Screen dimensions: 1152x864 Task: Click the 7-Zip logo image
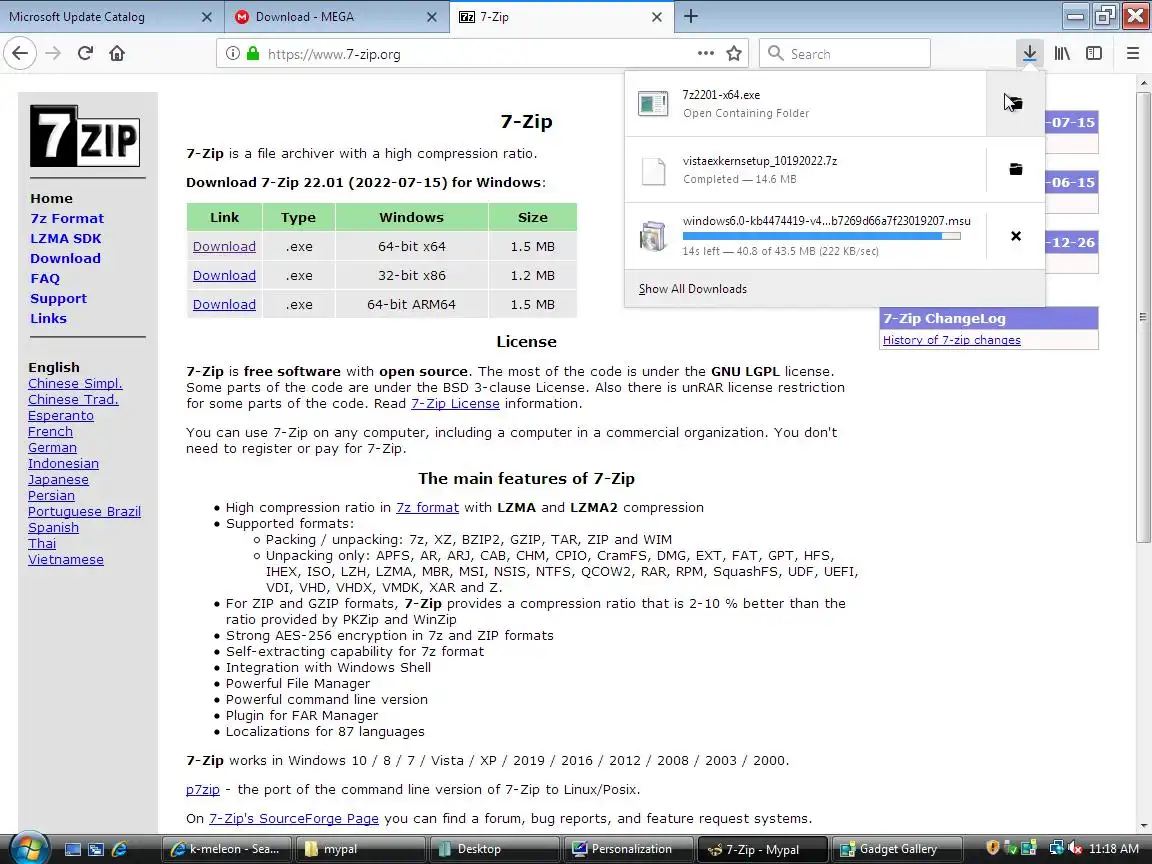pyautogui.click(x=85, y=136)
